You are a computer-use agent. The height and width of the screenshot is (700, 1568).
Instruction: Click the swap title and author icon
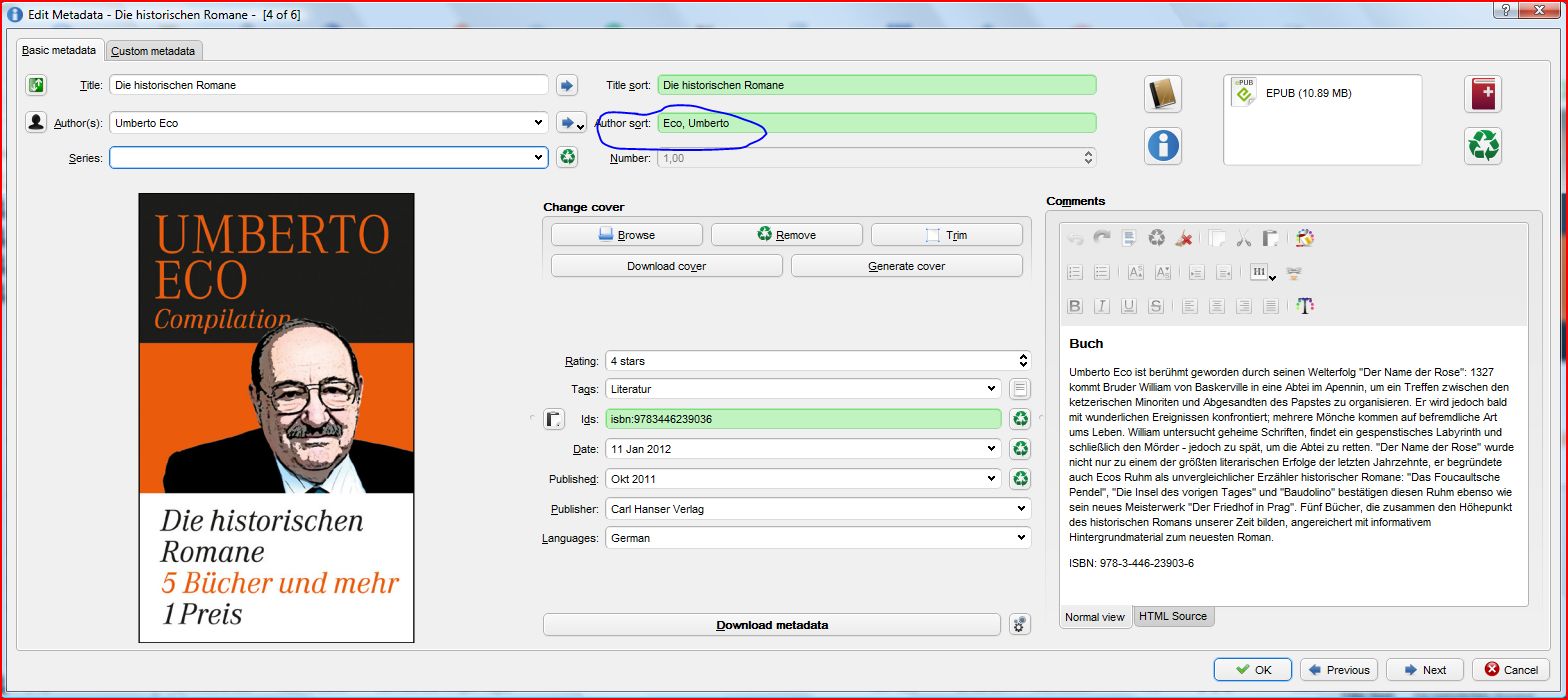[36, 85]
